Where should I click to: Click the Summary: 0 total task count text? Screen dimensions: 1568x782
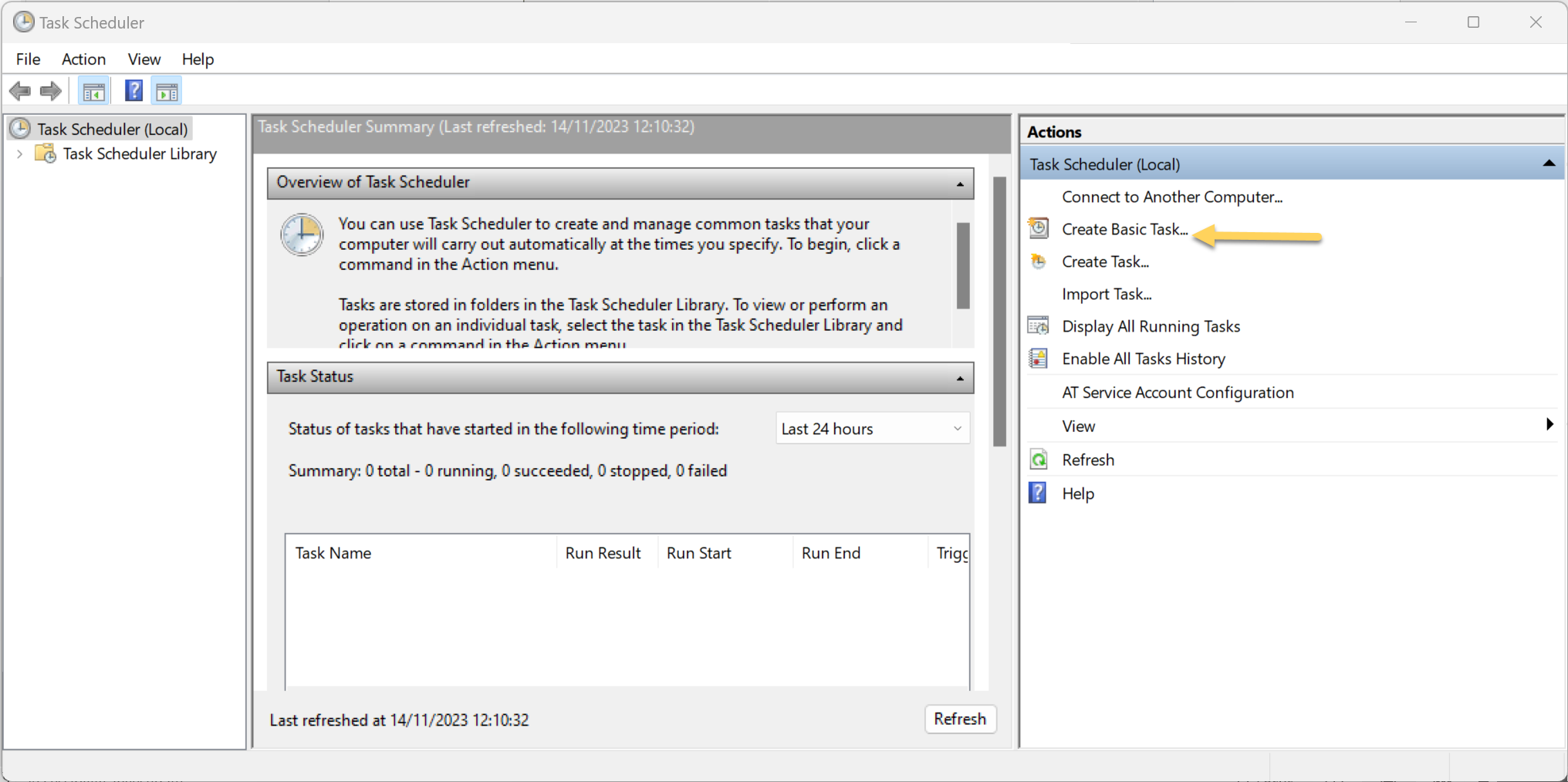508,470
